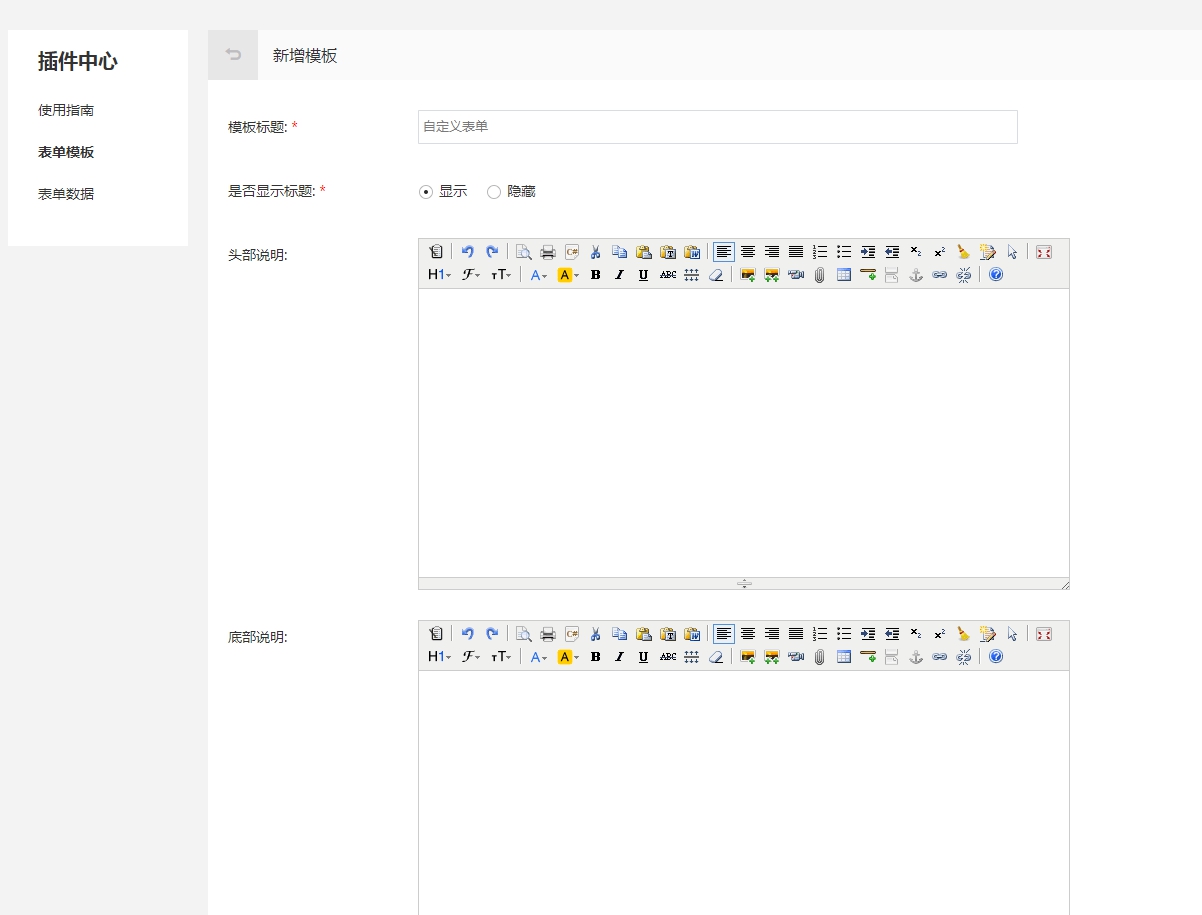Open text highlight color picker in header toolbar
This screenshot has height=915, width=1202.
click(x=568, y=275)
